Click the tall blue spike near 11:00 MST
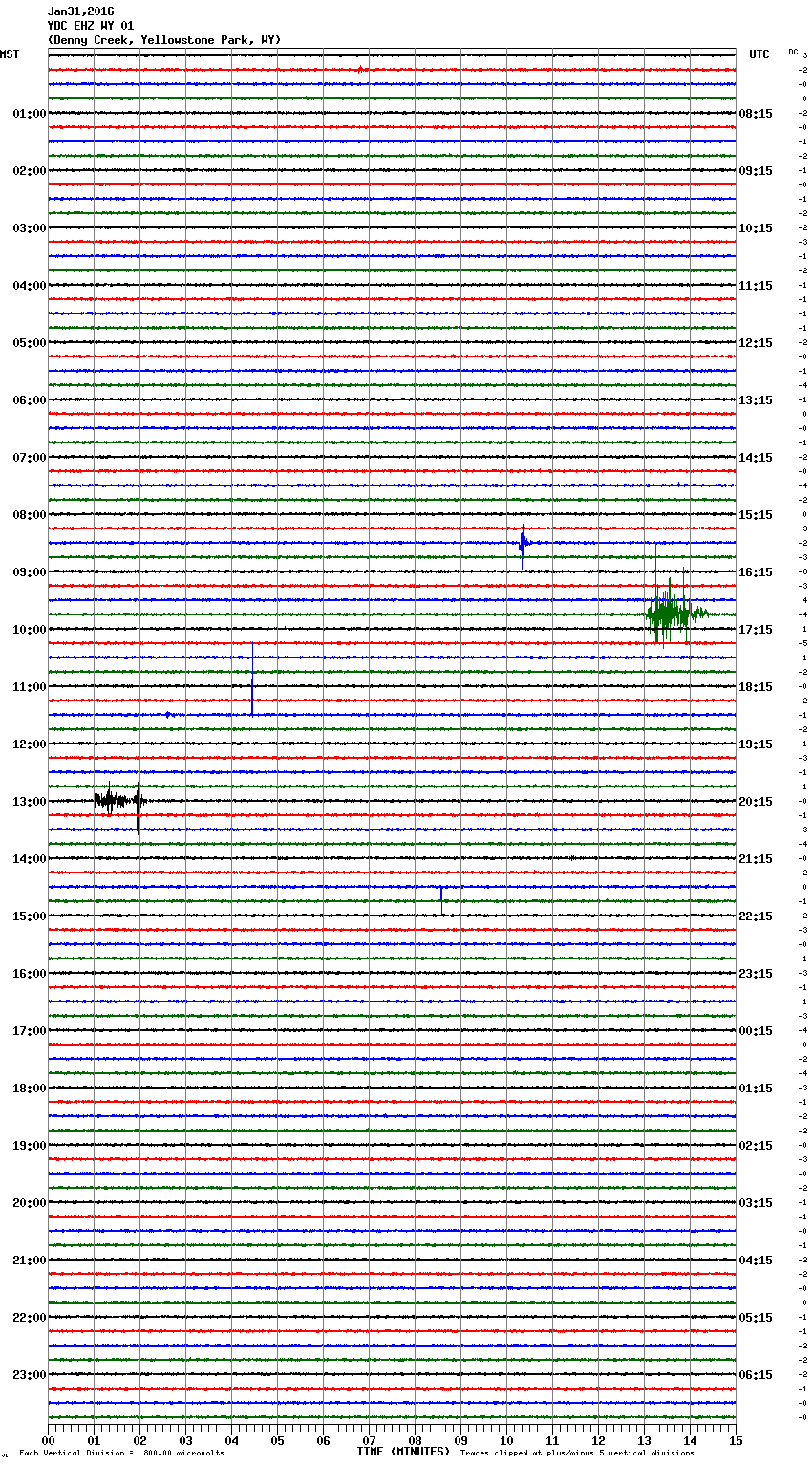 (252, 679)
